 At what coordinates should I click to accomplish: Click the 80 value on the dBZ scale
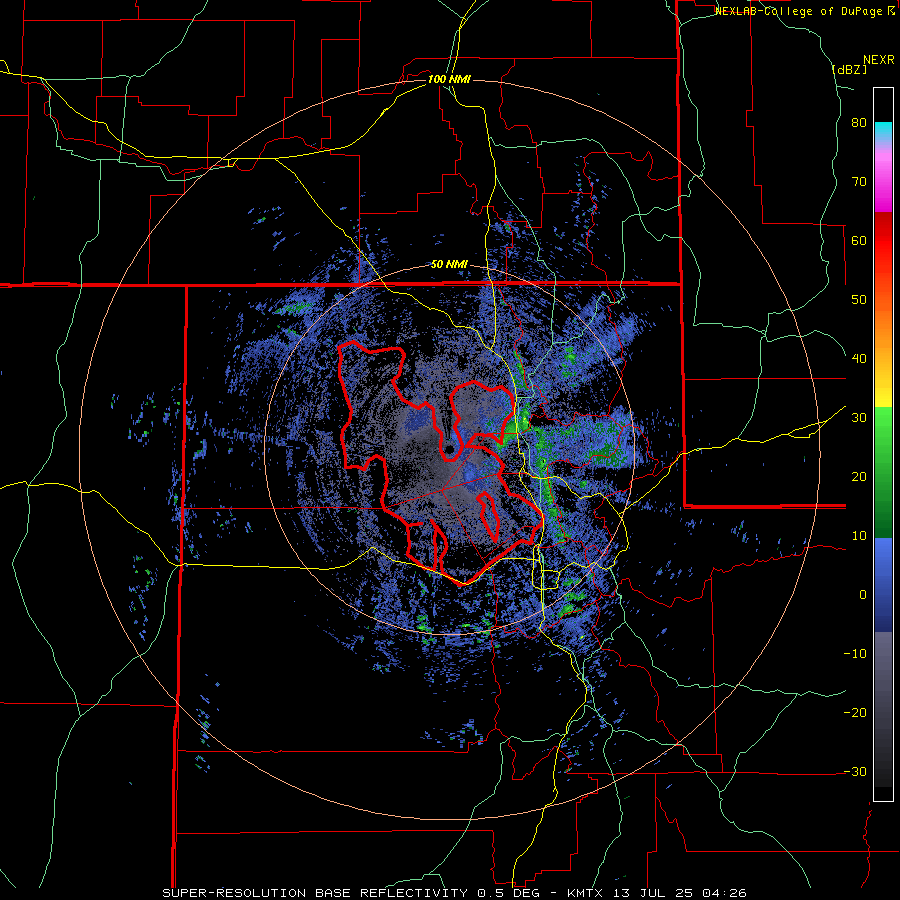pos(859,123)
